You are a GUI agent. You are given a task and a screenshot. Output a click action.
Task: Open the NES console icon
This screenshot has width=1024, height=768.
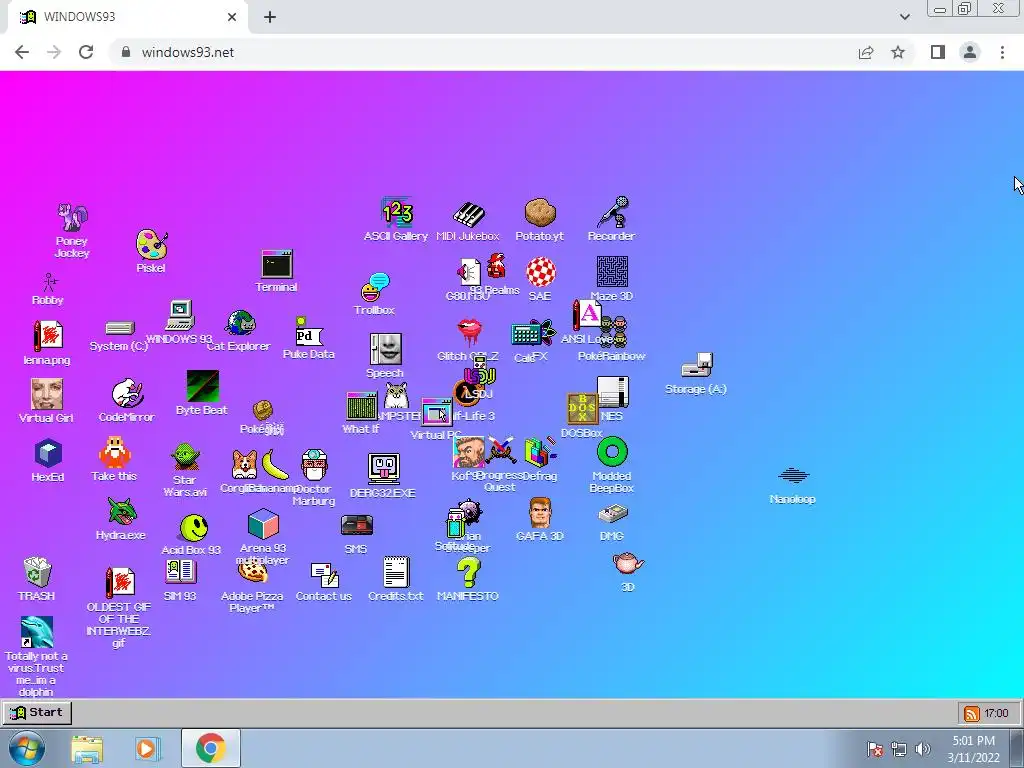coord(613,392)
